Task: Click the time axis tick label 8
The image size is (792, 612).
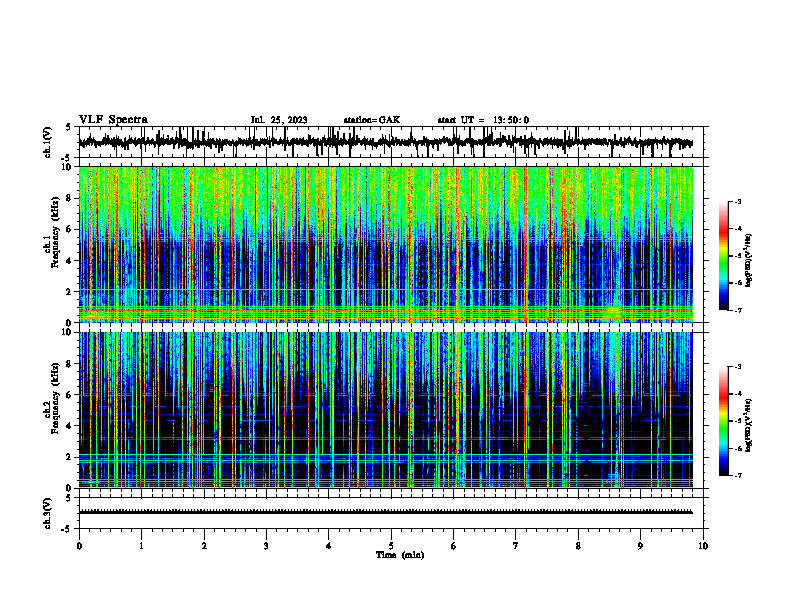Action: [578, 546]
